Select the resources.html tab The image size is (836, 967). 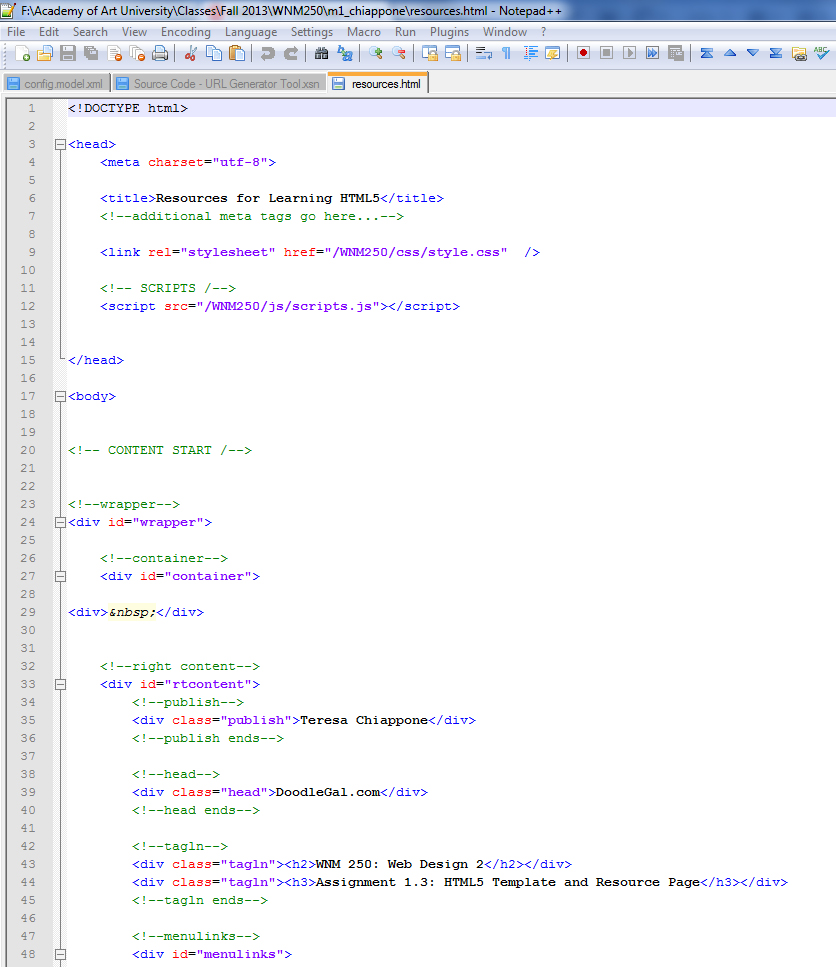pos(379,83)
